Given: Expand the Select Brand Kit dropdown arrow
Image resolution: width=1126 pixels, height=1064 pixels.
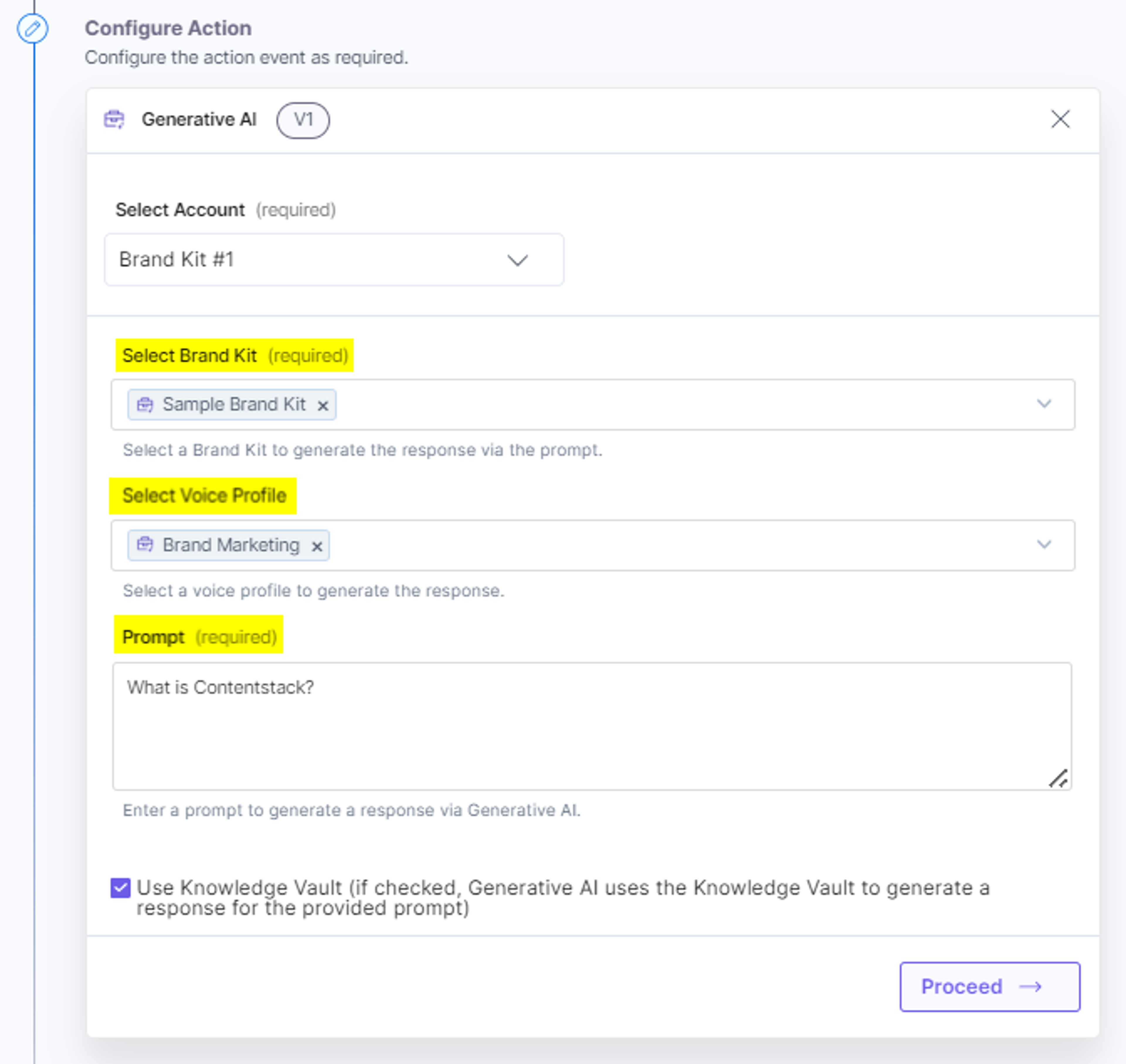Looking at the screenshot, I should (1044, 404).
